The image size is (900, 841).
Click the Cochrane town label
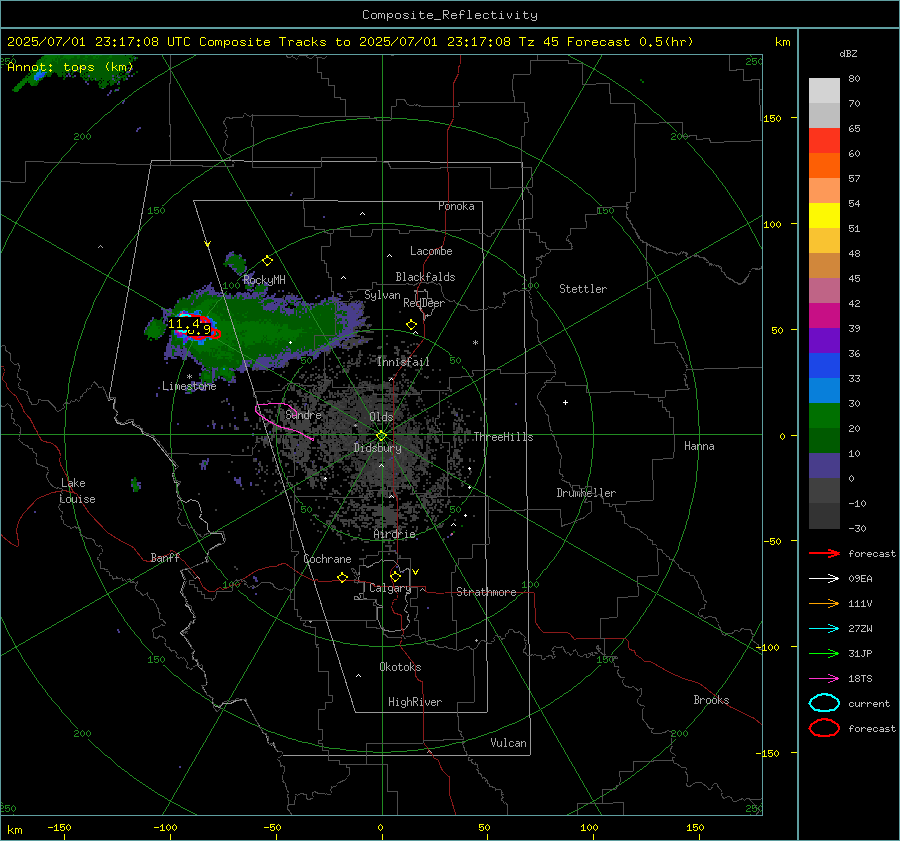click(327, 559)
